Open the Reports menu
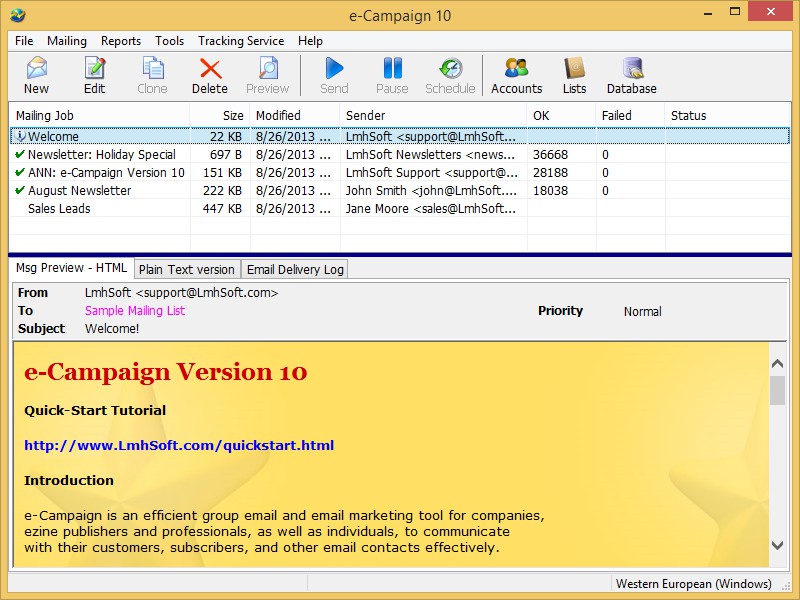The image size is (800, 600). coord(121,41)
